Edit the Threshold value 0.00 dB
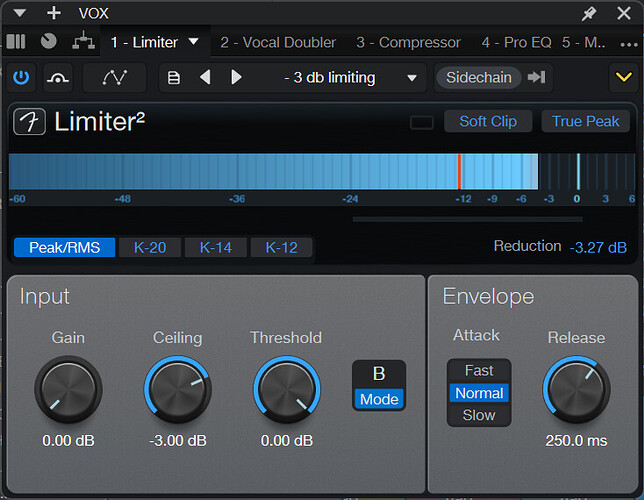 coord(287,440)
